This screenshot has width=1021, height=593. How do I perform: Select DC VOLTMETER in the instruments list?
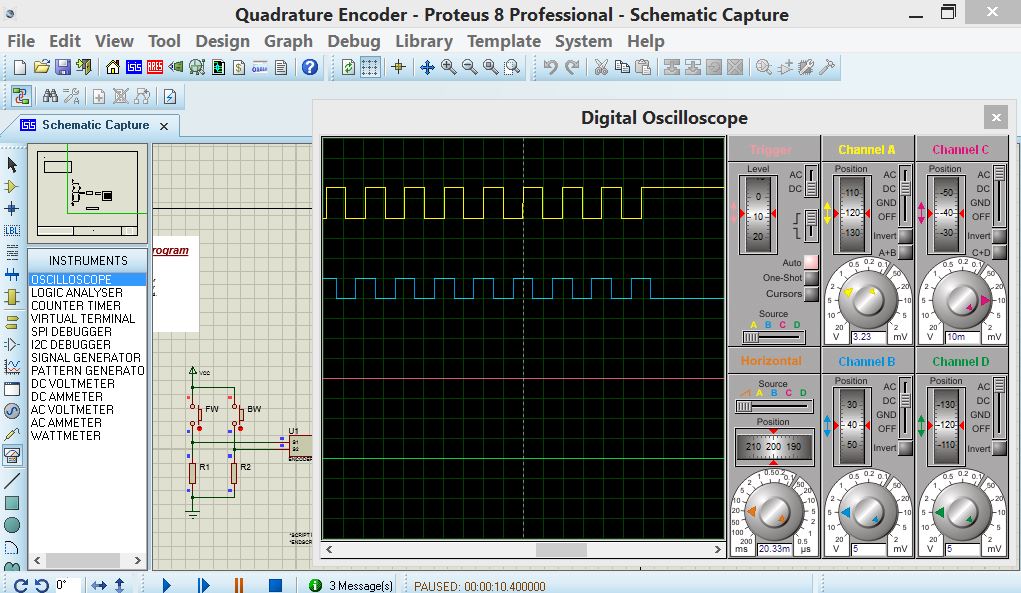(87, 383)
